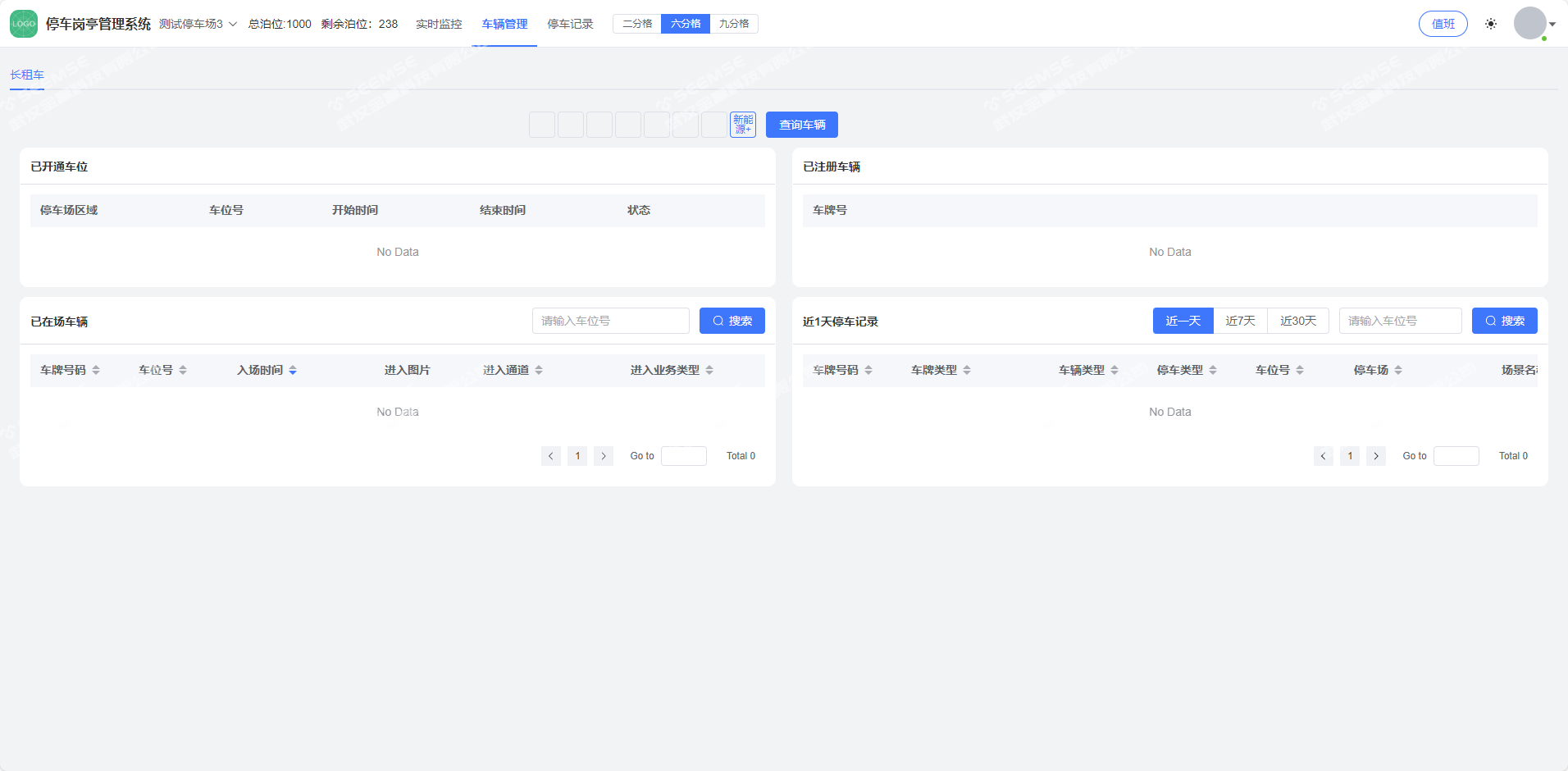This screenshot has width=1568, height=771.
Task: Toggle the light/dark theme sun icon
Action: [x=1490, y=24]
